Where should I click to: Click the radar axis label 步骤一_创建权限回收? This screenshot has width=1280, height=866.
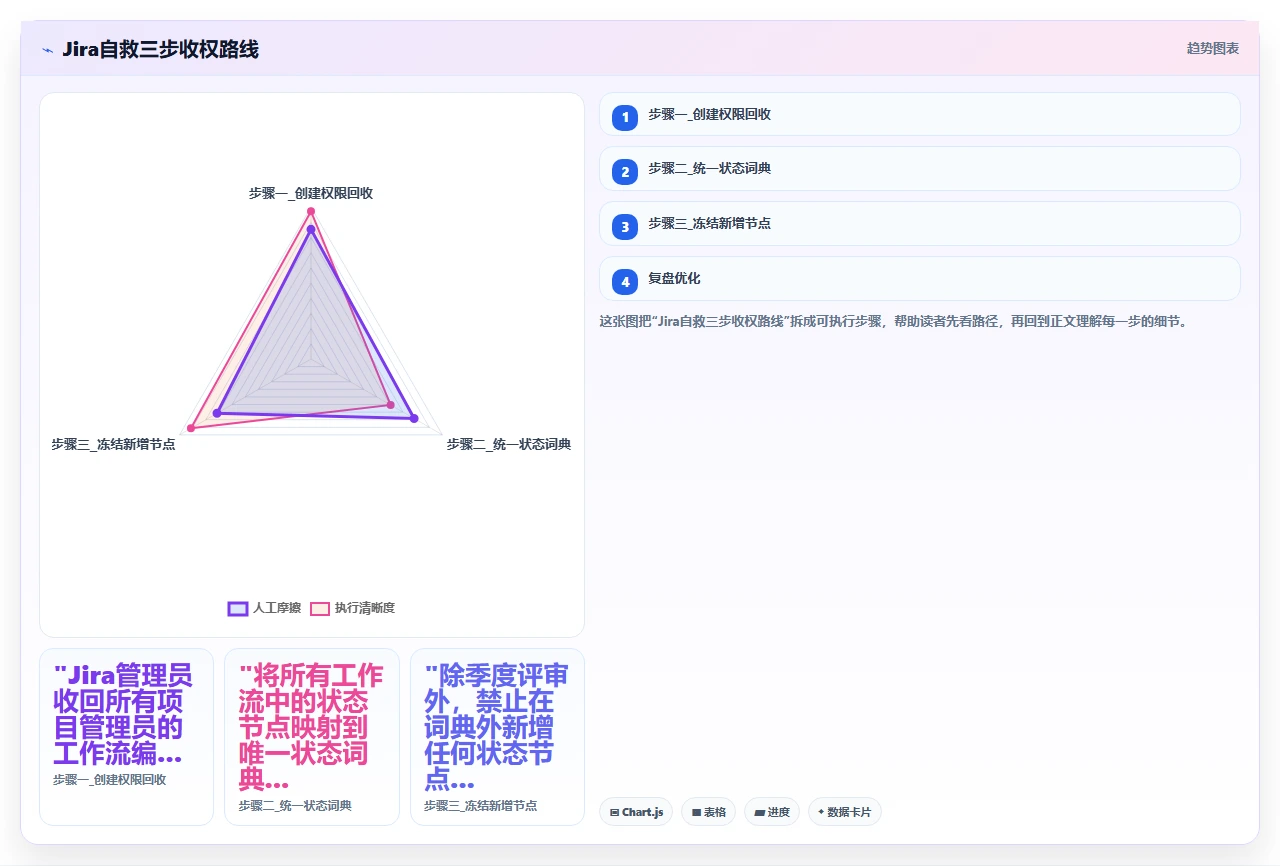[311, 193]
